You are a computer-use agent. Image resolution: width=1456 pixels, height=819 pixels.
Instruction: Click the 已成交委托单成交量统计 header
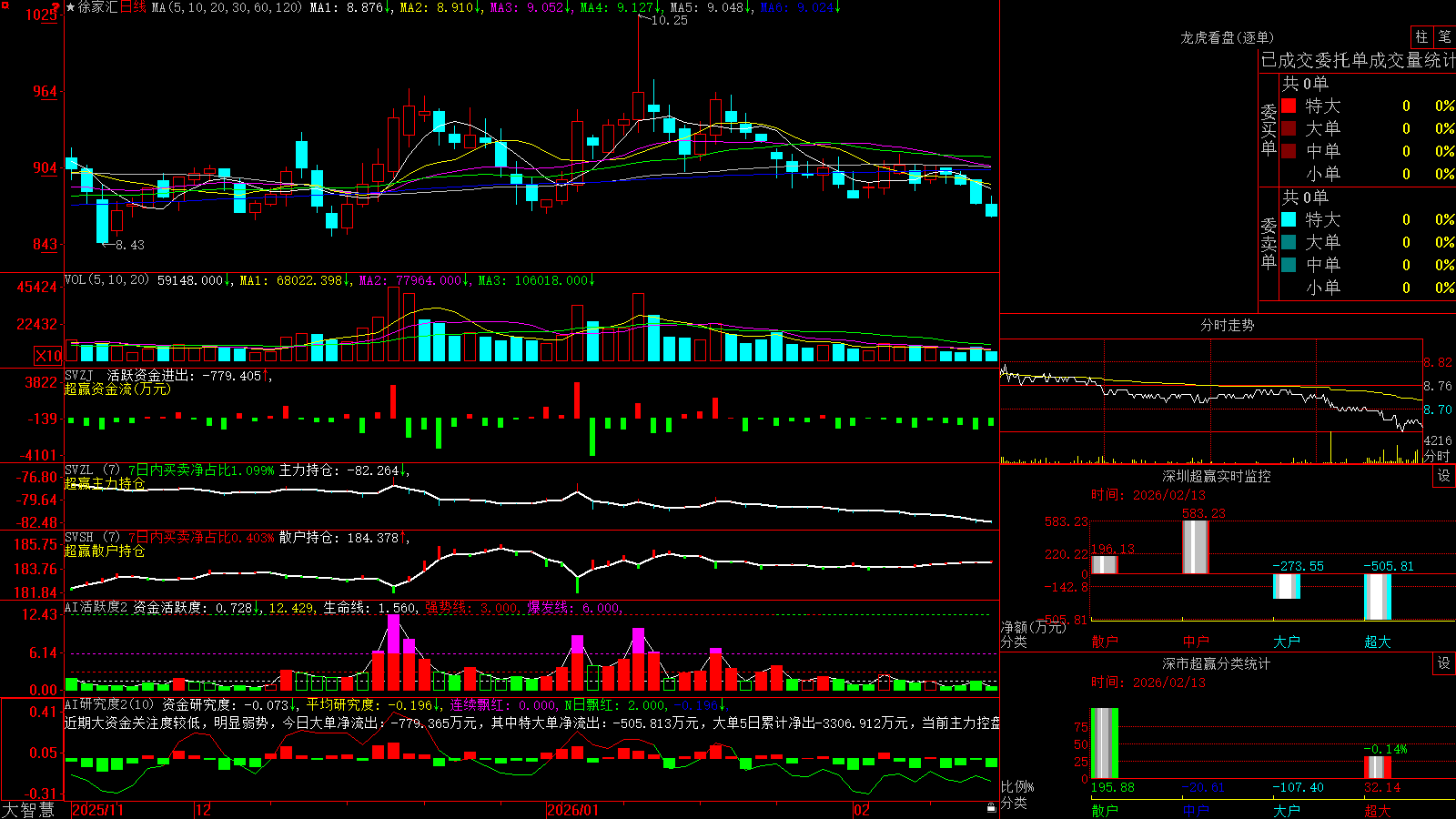pos(1358,60)
